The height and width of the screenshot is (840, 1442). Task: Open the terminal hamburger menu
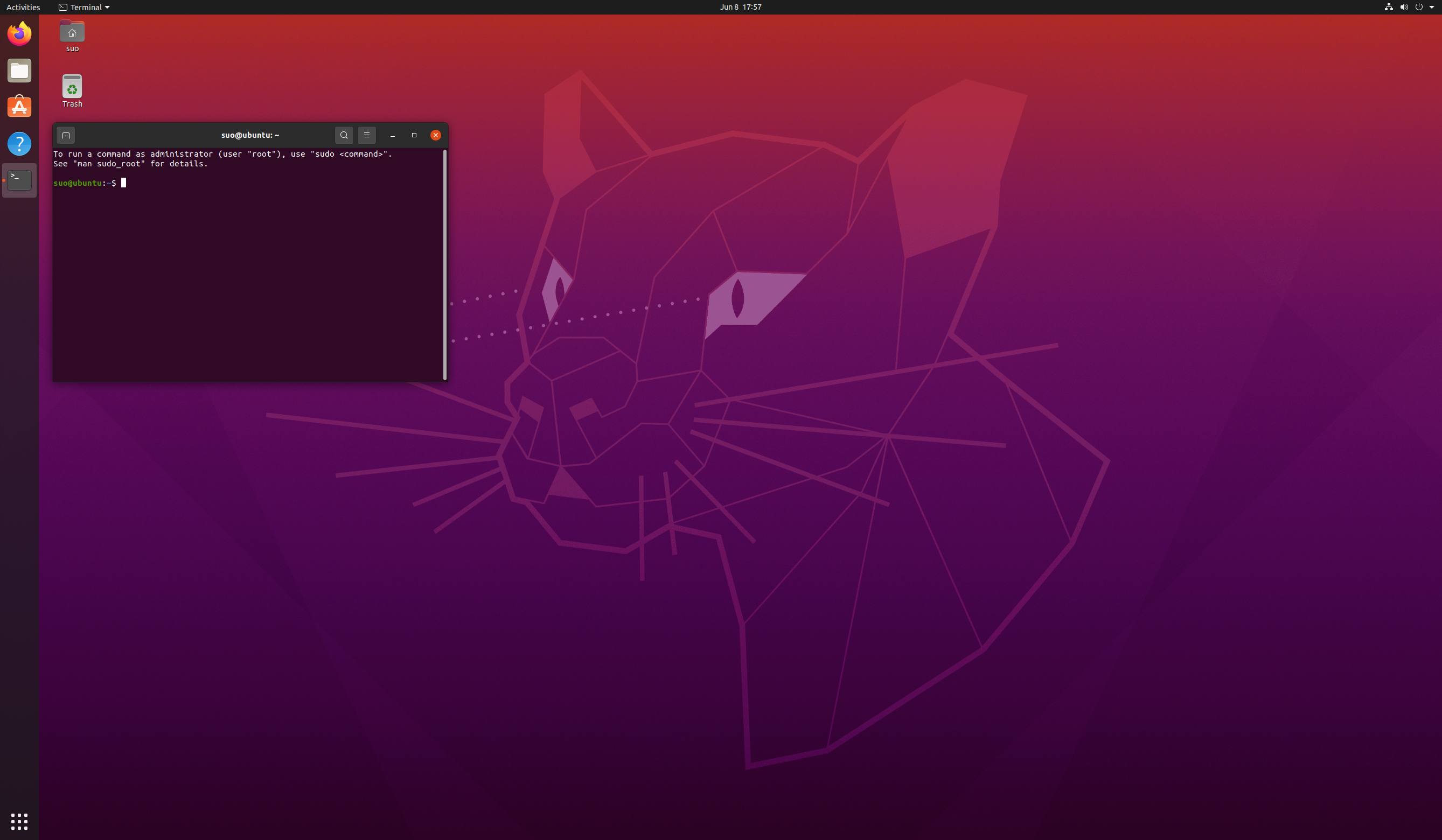[367, 136]
